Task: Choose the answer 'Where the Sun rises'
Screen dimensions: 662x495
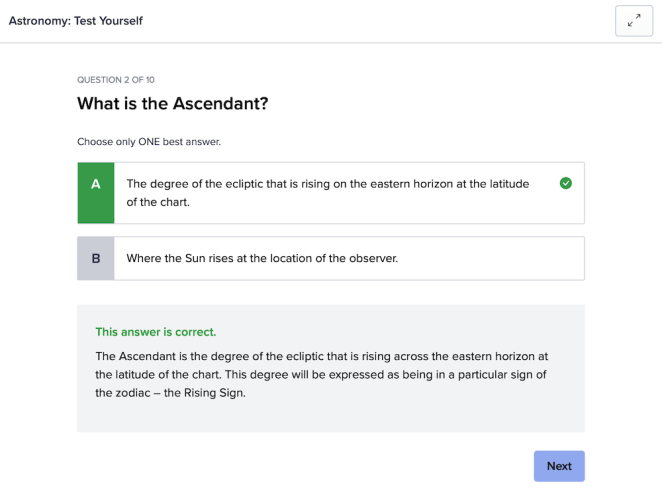Action: pyautogui.click(x=262, y=258)
